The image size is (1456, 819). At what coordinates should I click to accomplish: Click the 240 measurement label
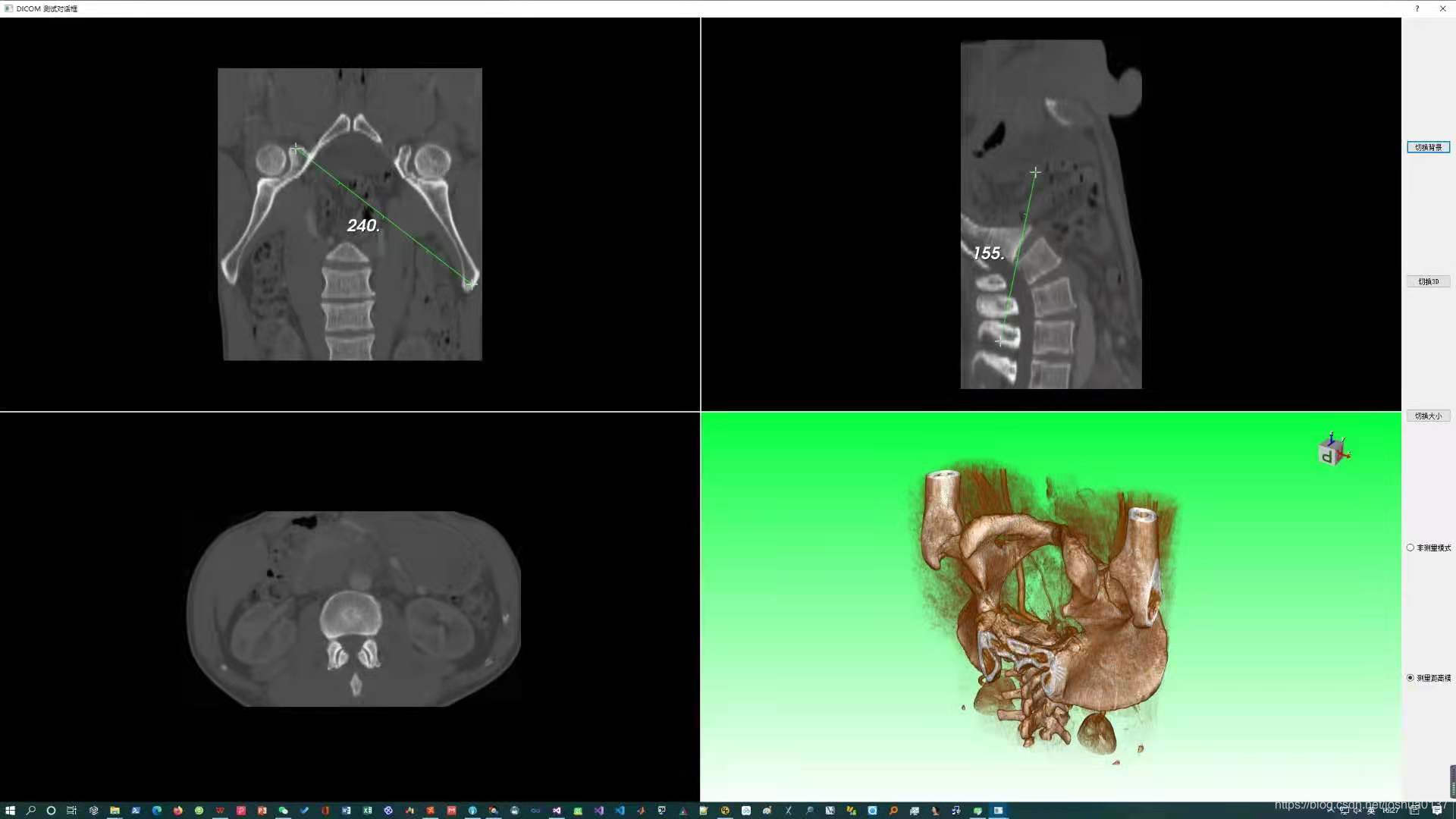(363, 225)
